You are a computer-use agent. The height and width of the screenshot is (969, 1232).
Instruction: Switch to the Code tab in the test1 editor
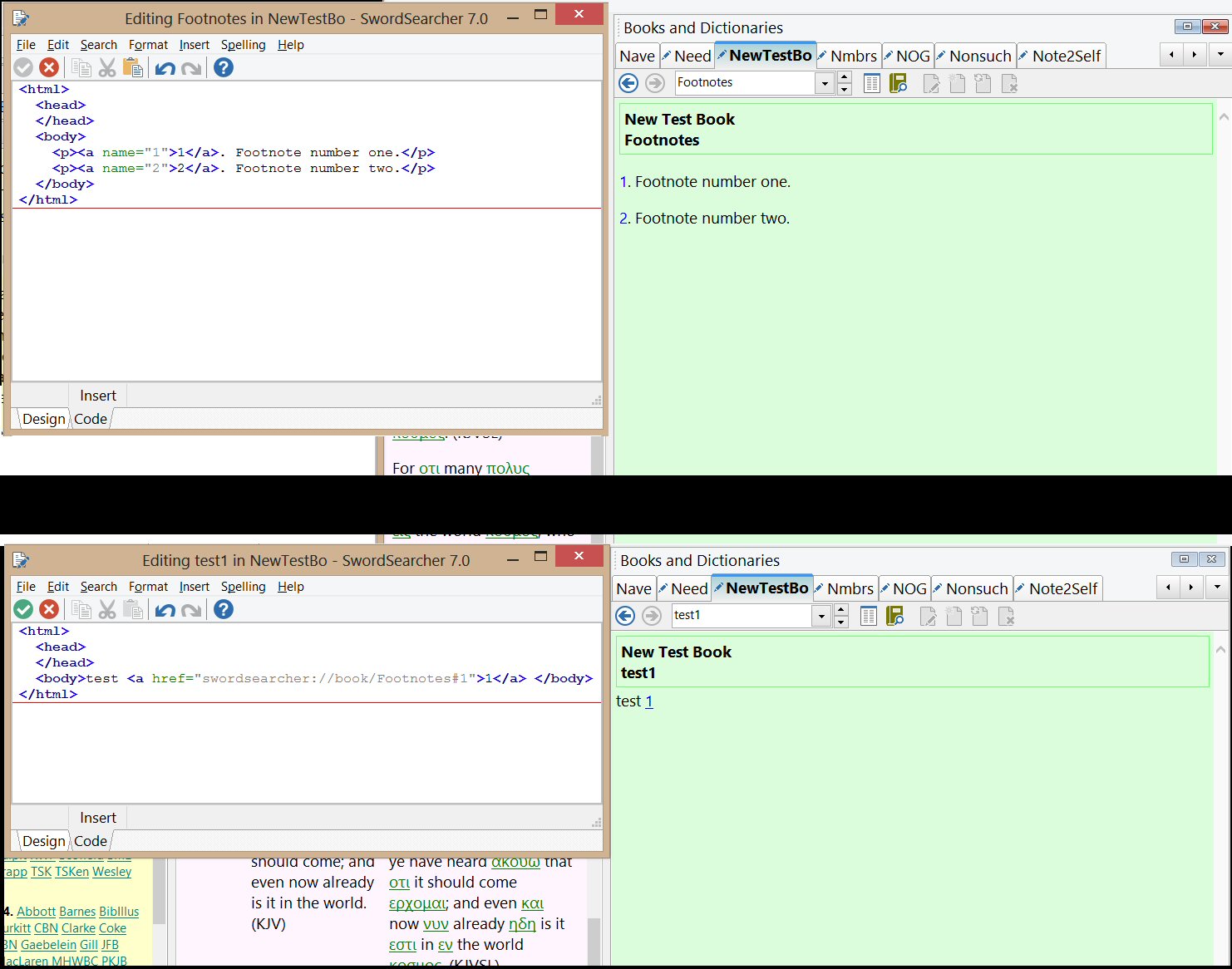click(x=91, y=841)
